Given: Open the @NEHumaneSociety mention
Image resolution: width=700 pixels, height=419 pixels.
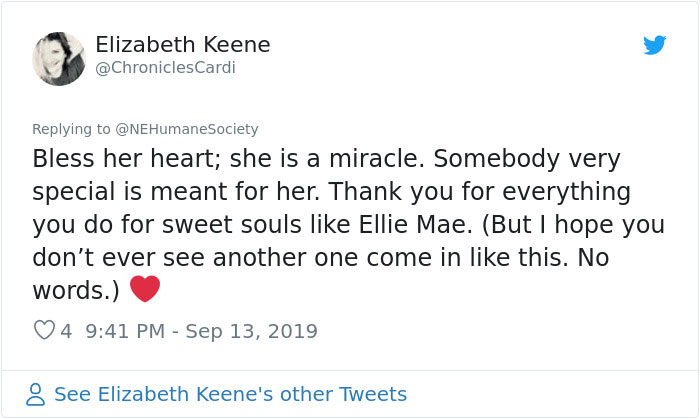Looking at the screenshot, I should coord(188,129).
